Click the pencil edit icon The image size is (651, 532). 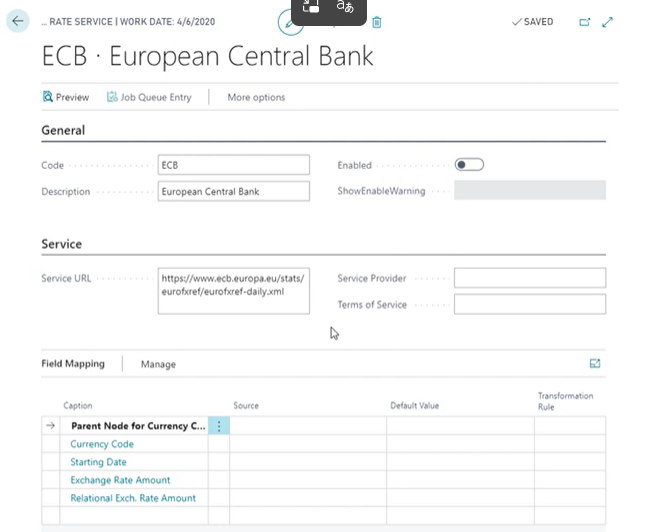click(x=288, y=23)
